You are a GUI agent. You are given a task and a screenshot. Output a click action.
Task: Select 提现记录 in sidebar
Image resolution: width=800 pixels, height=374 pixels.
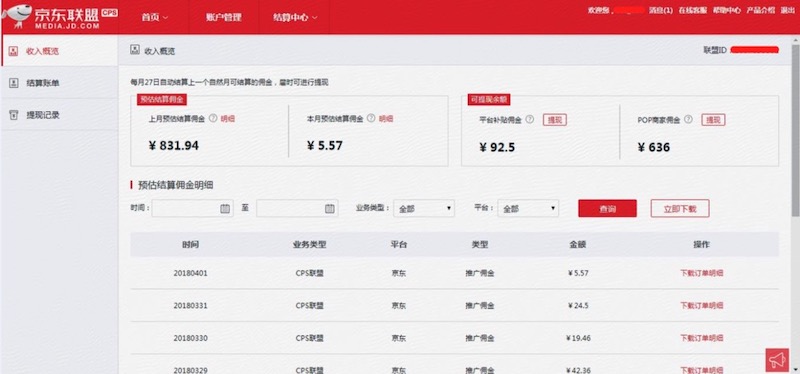point(60,115)
